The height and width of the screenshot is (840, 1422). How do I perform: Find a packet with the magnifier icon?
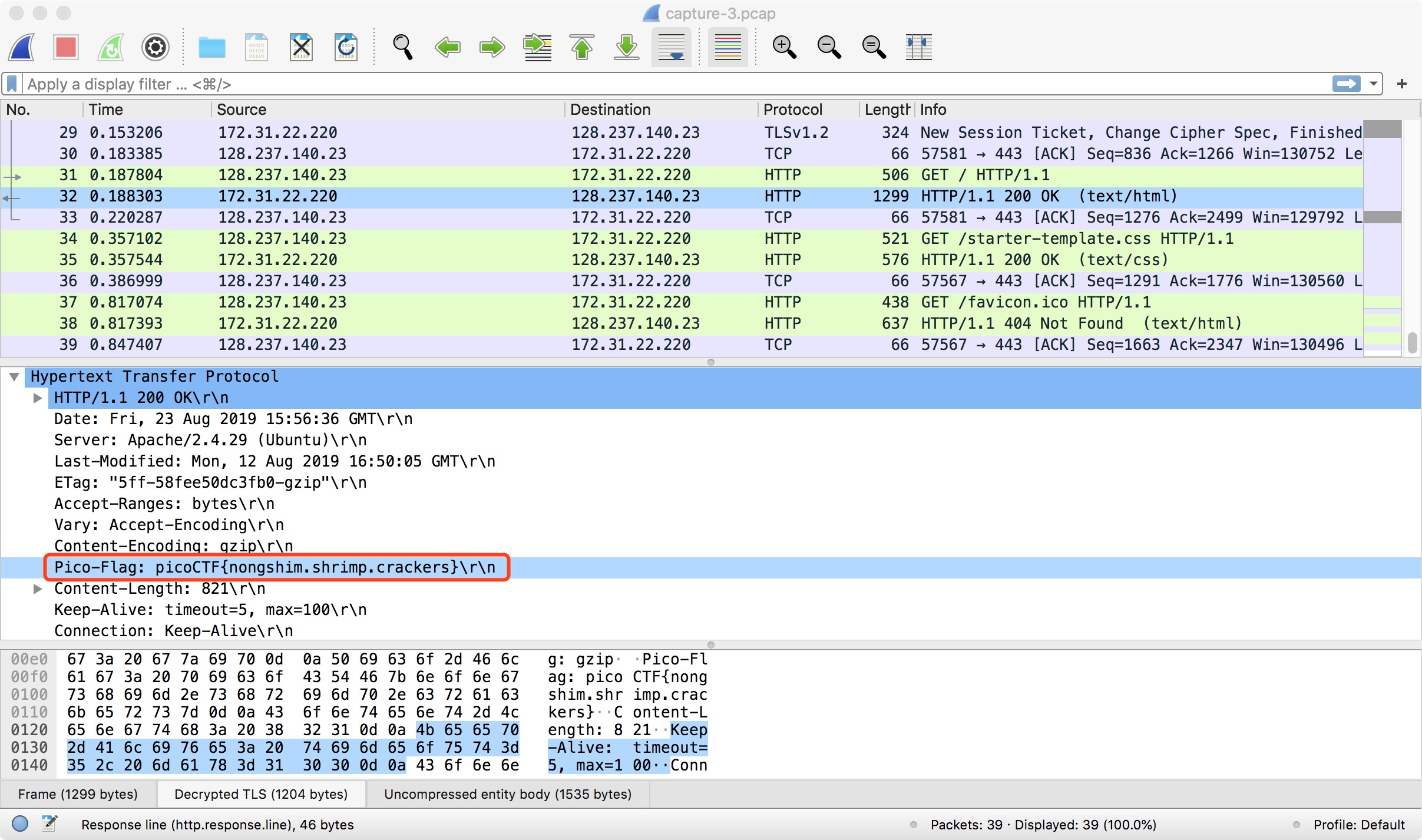click(x=403, y=47)
